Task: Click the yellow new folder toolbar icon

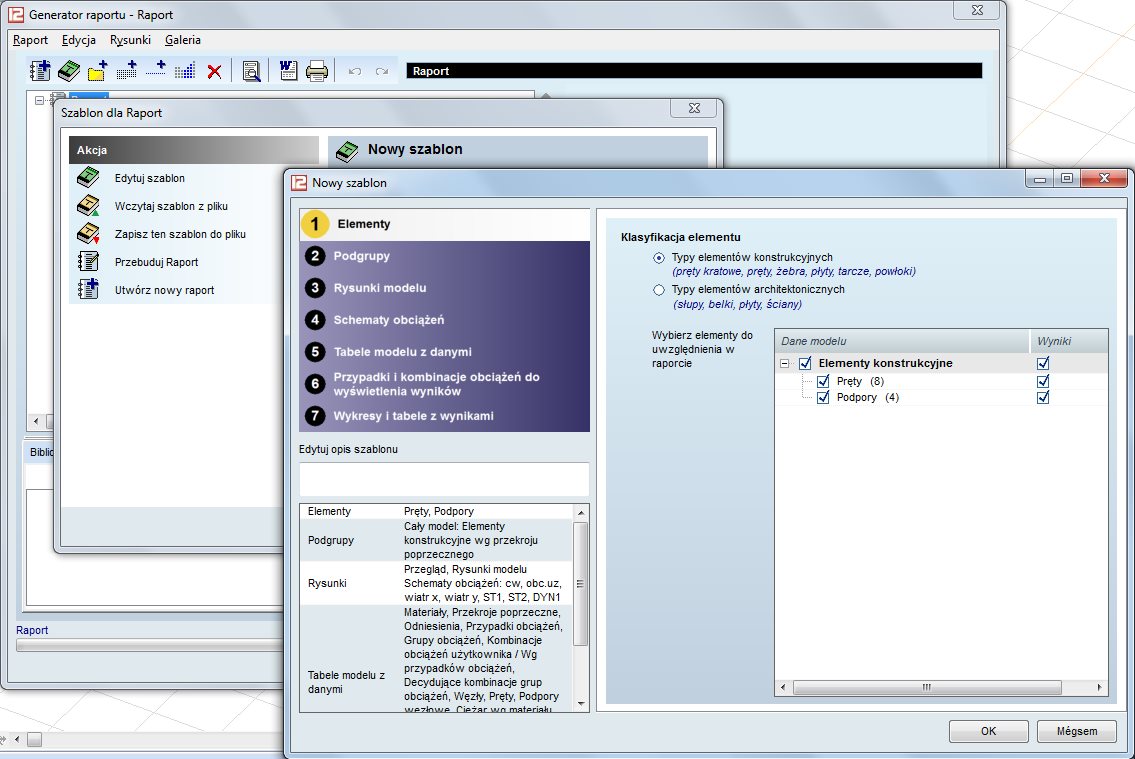Action: (97, 71)
